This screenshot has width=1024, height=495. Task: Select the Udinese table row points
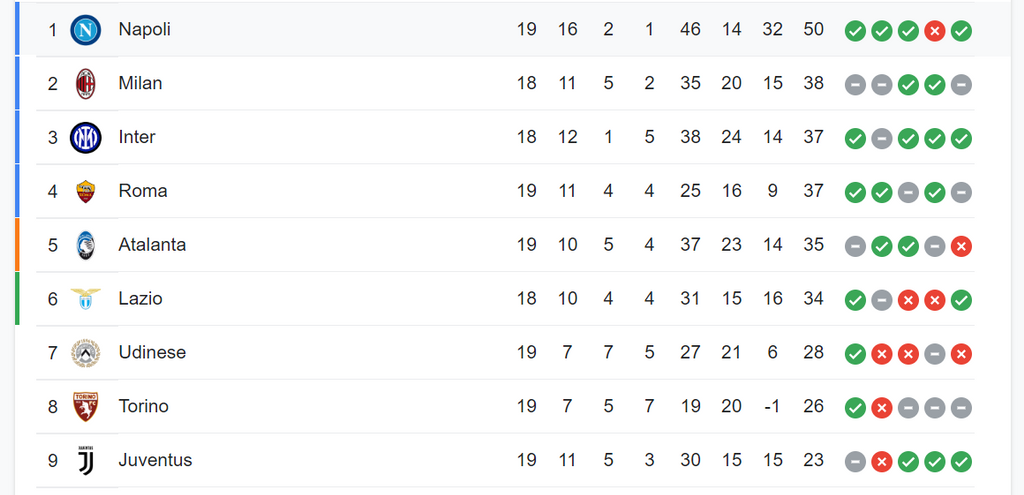point(814,353)
